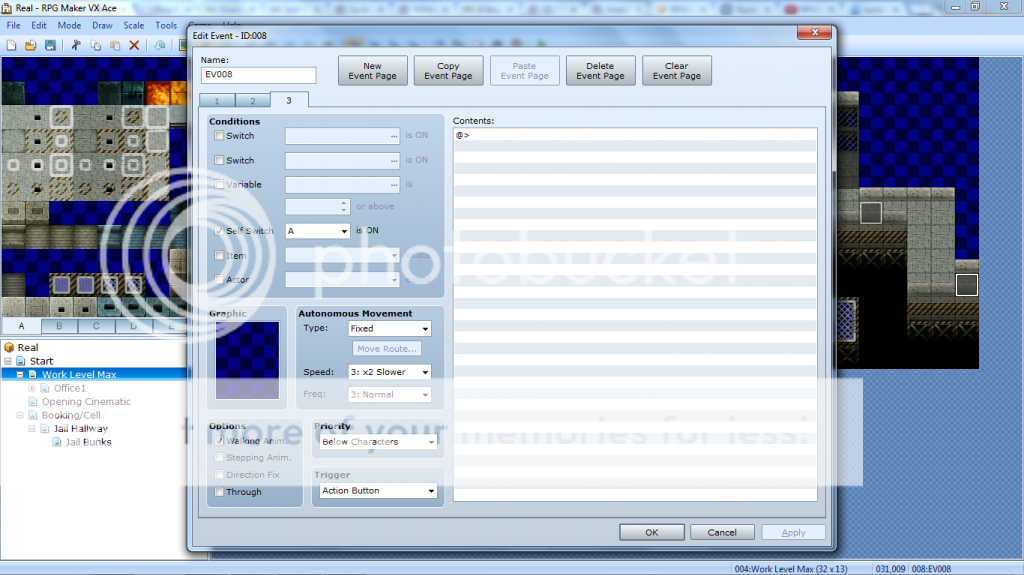Image resolution: width=1024 pixels, height=575 pixels.
Task: Click the Open Project folder icon
Action: pos(30,45)
